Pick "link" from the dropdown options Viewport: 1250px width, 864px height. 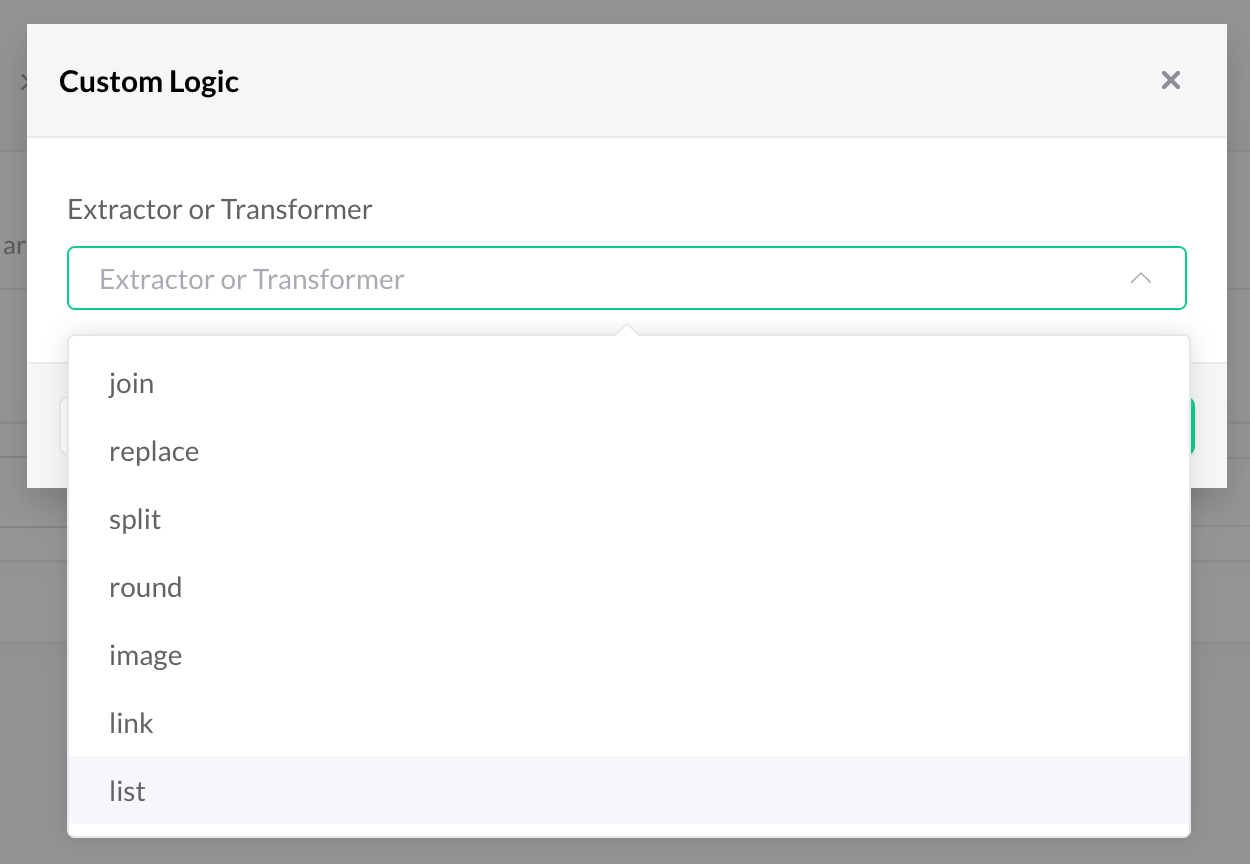click(x=131, y=724)
